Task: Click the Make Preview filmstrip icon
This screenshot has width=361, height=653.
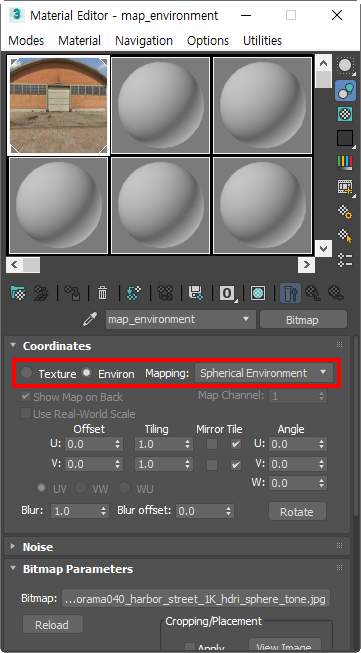Action: pyautogui.click(x=345, y=187)
